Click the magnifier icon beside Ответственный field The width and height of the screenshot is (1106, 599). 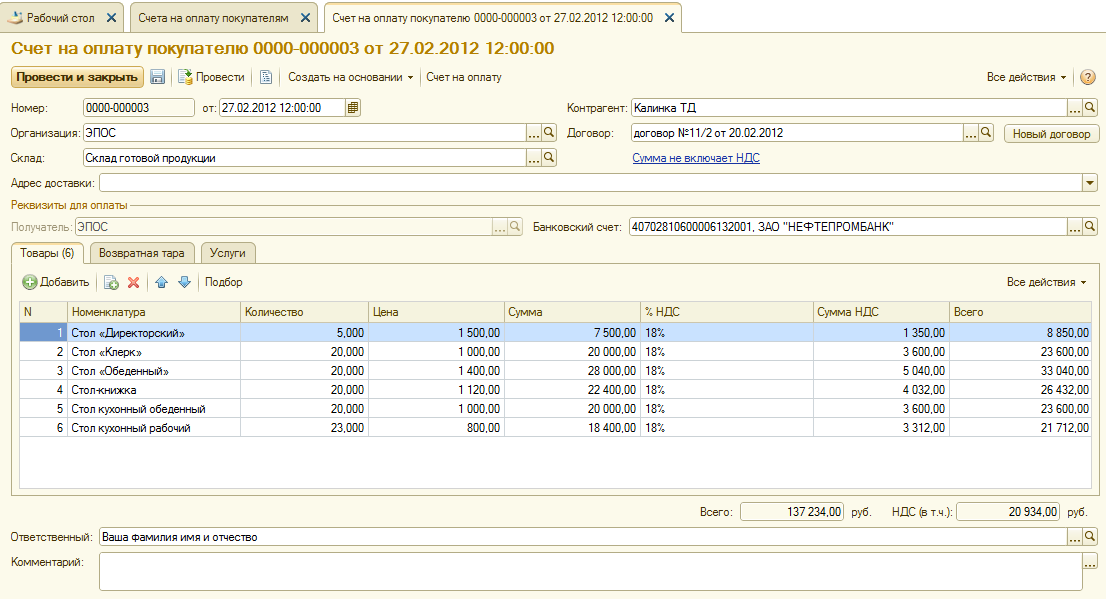1090,537
